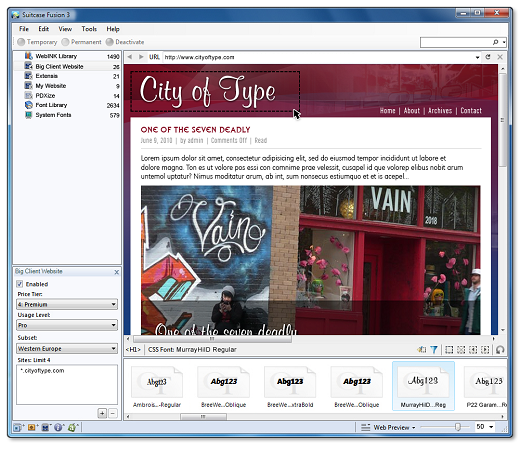The height and width of the screenshot is (452, 520).
Task: Click the blue funnel filter icon
Action: pyautogui.click(x=434, y=350)
